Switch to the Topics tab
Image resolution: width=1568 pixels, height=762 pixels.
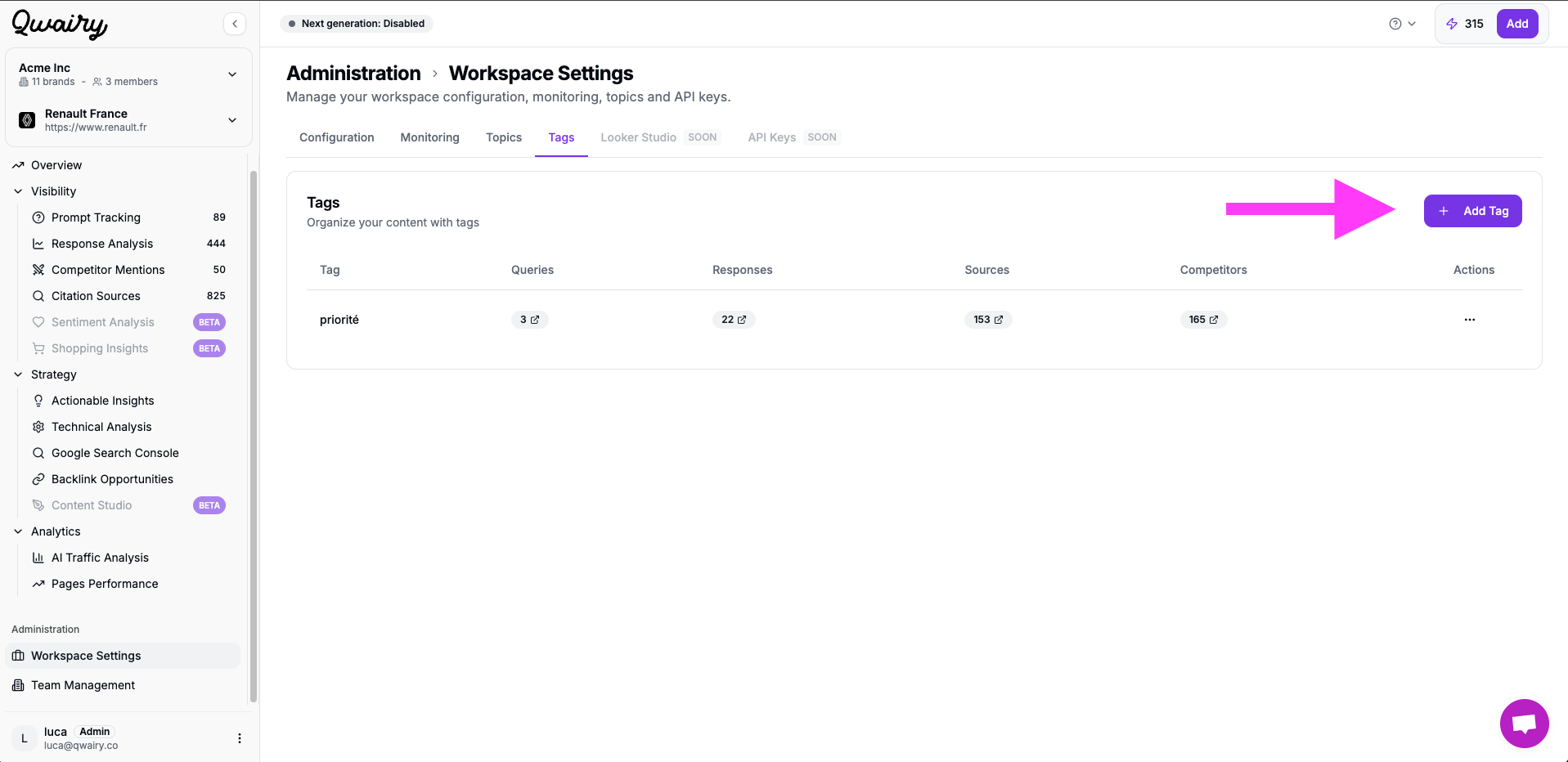click(504, 137)
